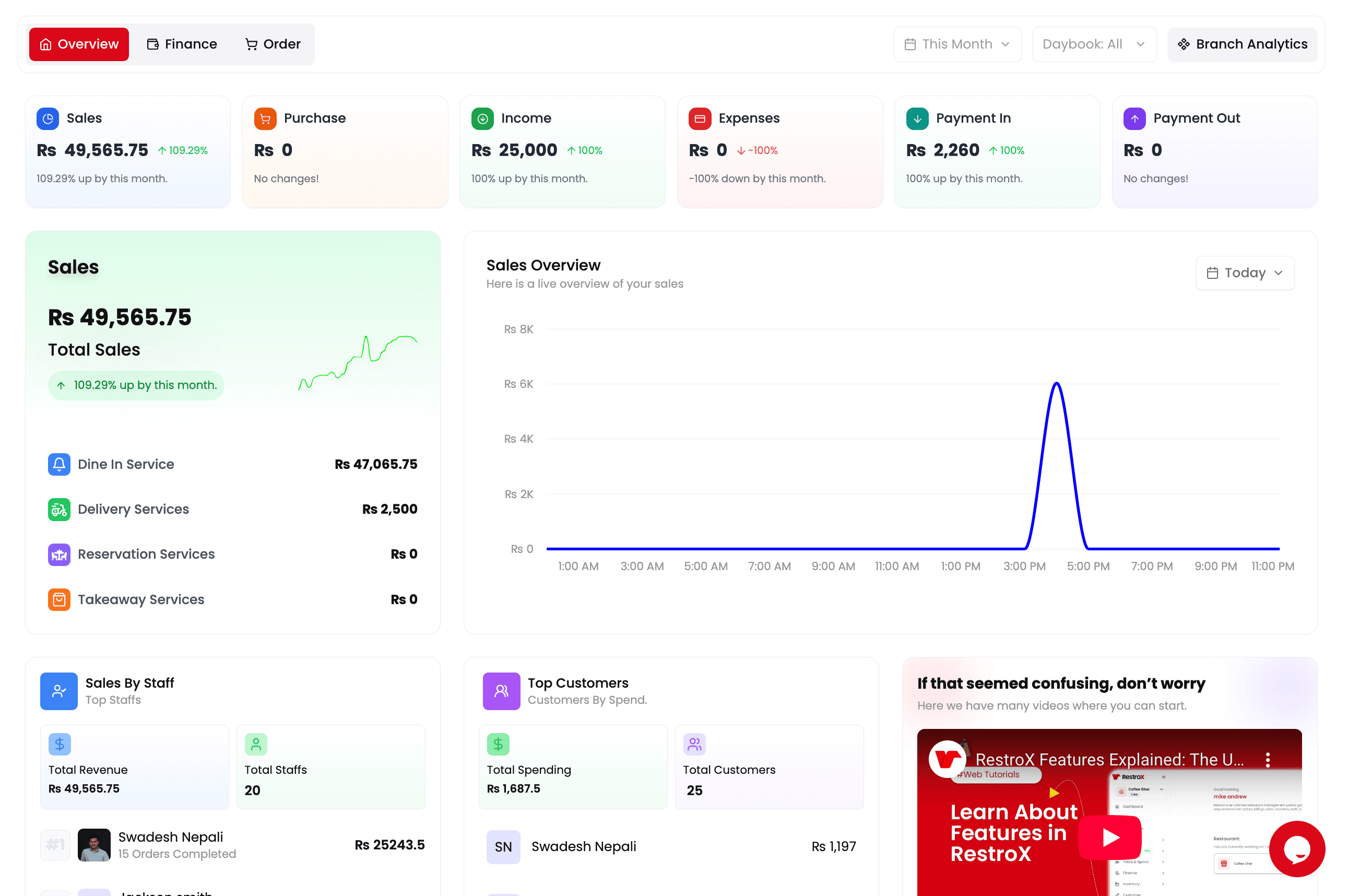The width and height of the screenshot is (1348, 896).
Task: Click the Payment In arrow icon
Action: pos(917,119)
